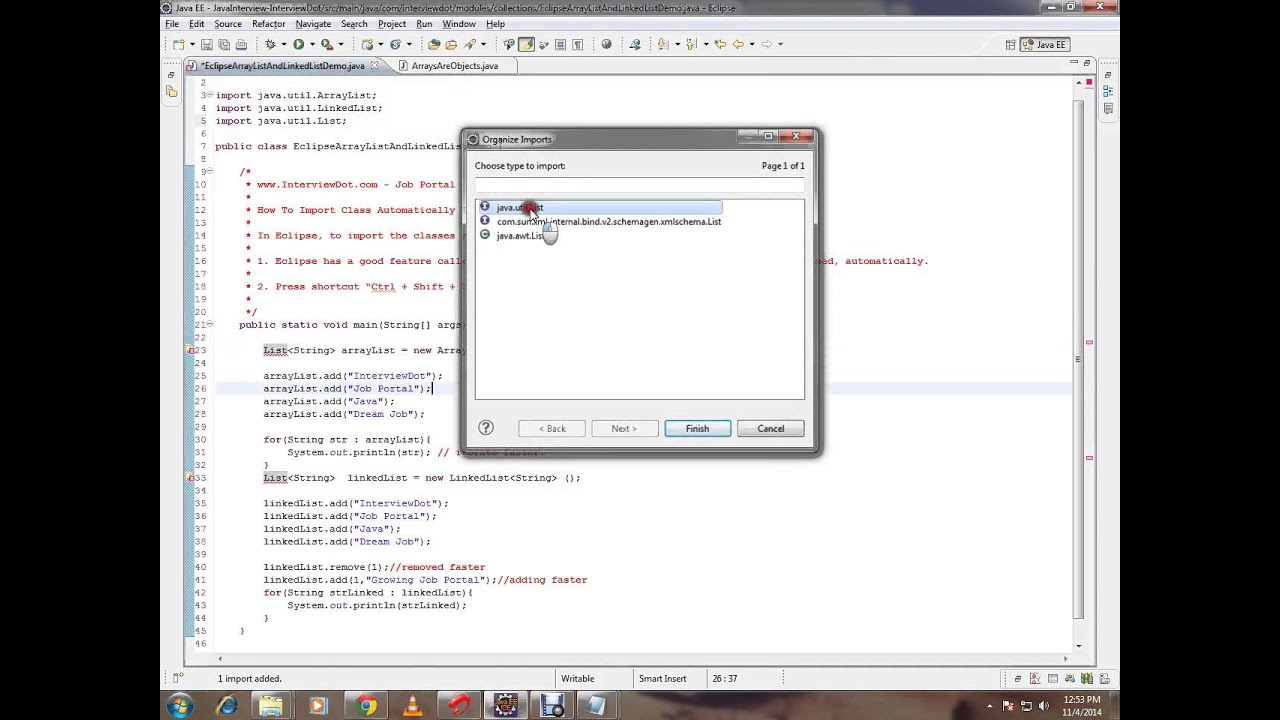Viewport: 1280px width, 720px height.
Task: Click the Finish button
Action: tap(697, 429)
